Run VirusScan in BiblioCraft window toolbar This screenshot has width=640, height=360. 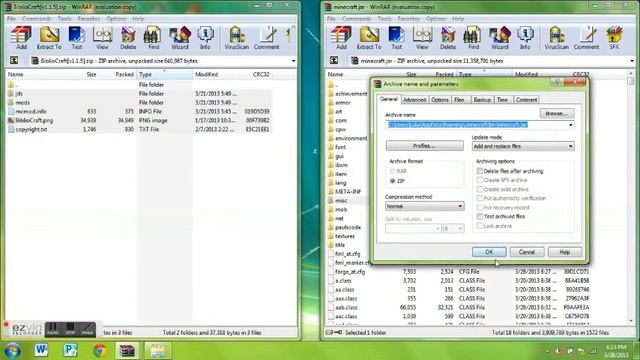point(236,38)
